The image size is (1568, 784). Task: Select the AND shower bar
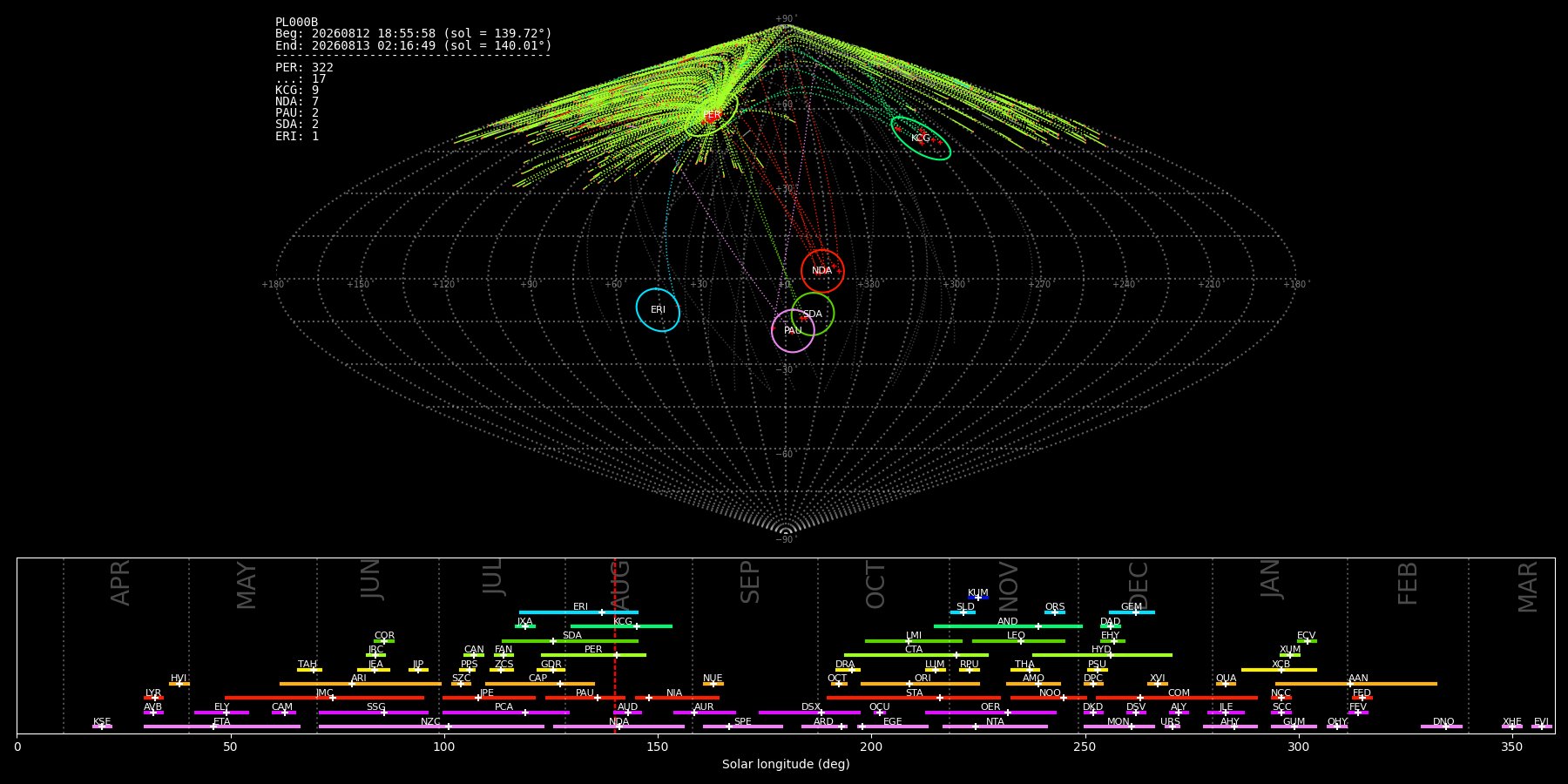tap(1008, 626)
